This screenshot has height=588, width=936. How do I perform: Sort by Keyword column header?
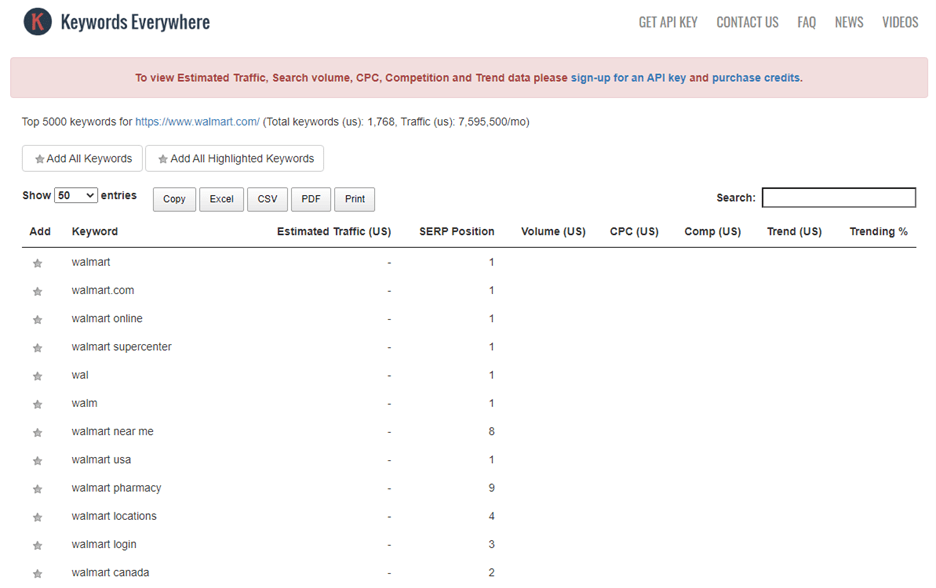tap(95, 232)
